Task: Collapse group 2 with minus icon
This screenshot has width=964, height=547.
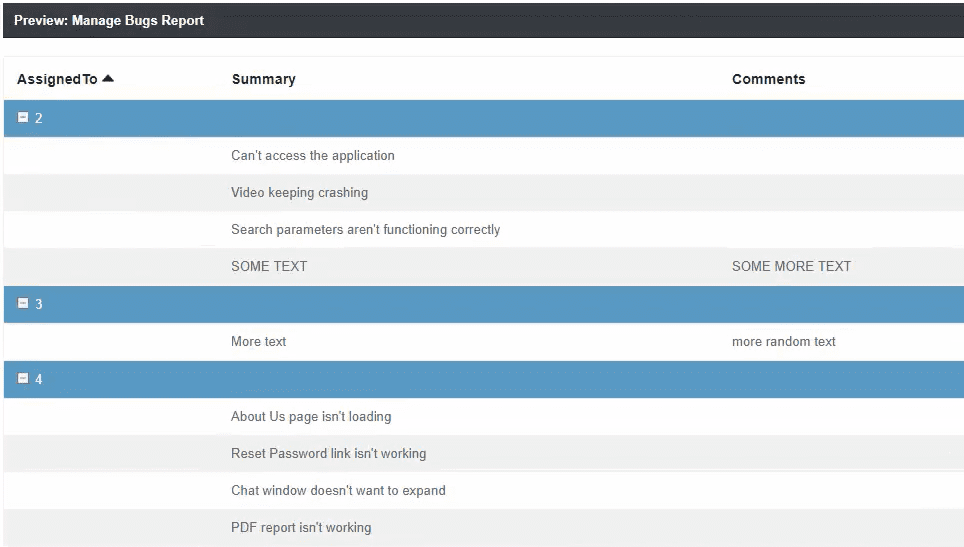Action: click(23, 118)
